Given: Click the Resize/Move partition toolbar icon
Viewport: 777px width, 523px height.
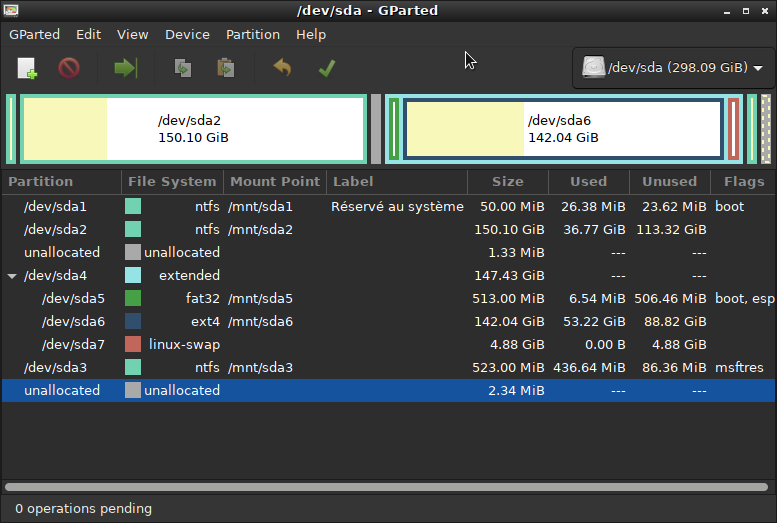Looking at the screenshot, I should point(125,68).
